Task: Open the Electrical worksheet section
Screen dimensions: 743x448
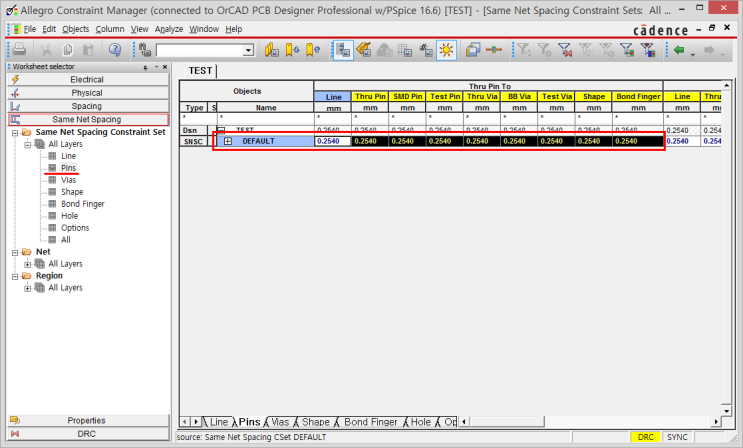Action: 88,80
